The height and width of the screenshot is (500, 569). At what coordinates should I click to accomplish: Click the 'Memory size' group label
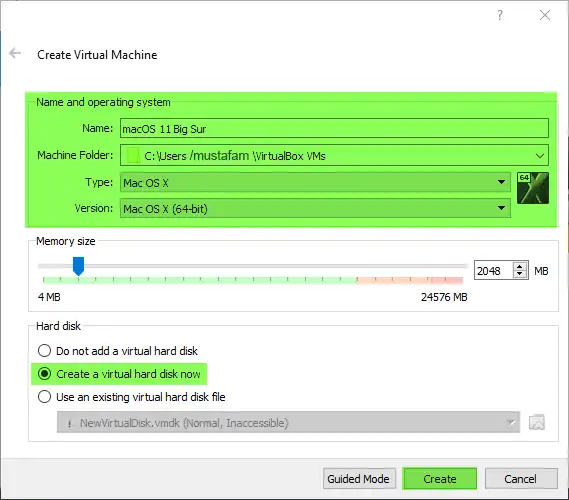[66, 241]
